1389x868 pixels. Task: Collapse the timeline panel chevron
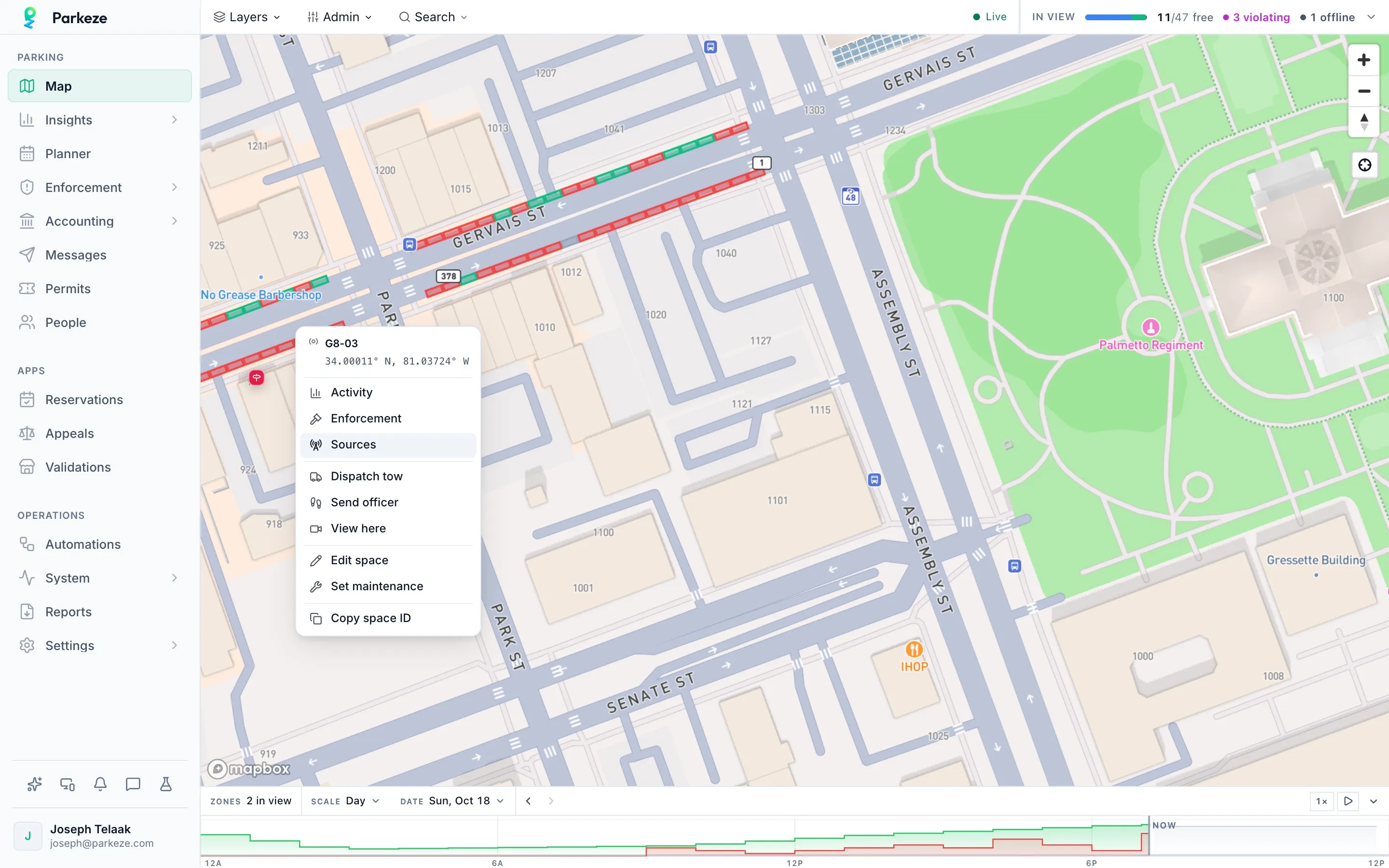tap(1374, 801)
